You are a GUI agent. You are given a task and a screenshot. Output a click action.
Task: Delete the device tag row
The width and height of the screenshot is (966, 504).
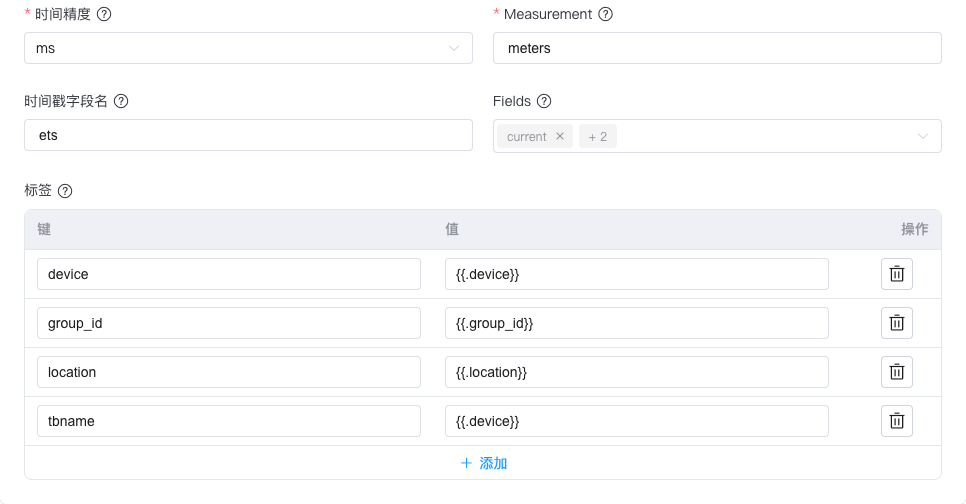click(x=896, y=274)
